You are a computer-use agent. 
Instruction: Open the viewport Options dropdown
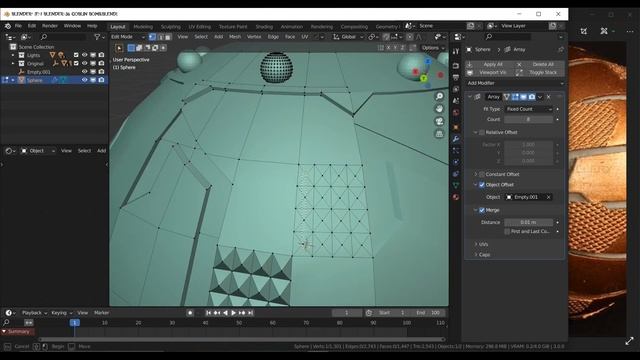(x=433, y=48)
